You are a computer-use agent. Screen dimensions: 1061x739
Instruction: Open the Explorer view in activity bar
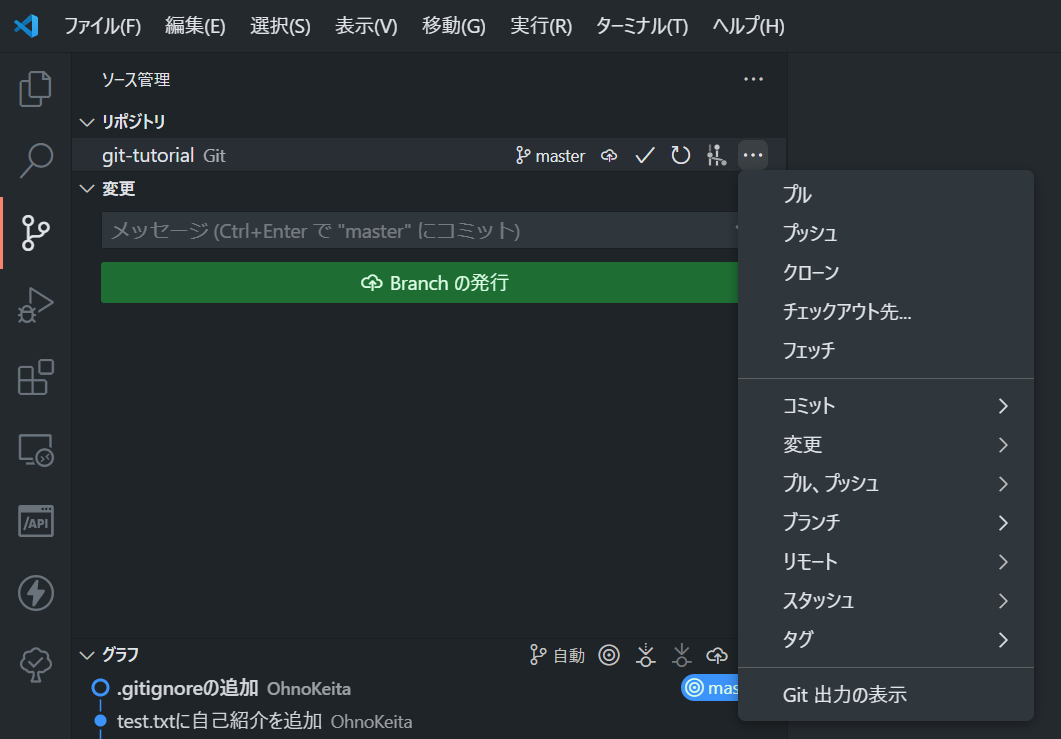(35, 89)
